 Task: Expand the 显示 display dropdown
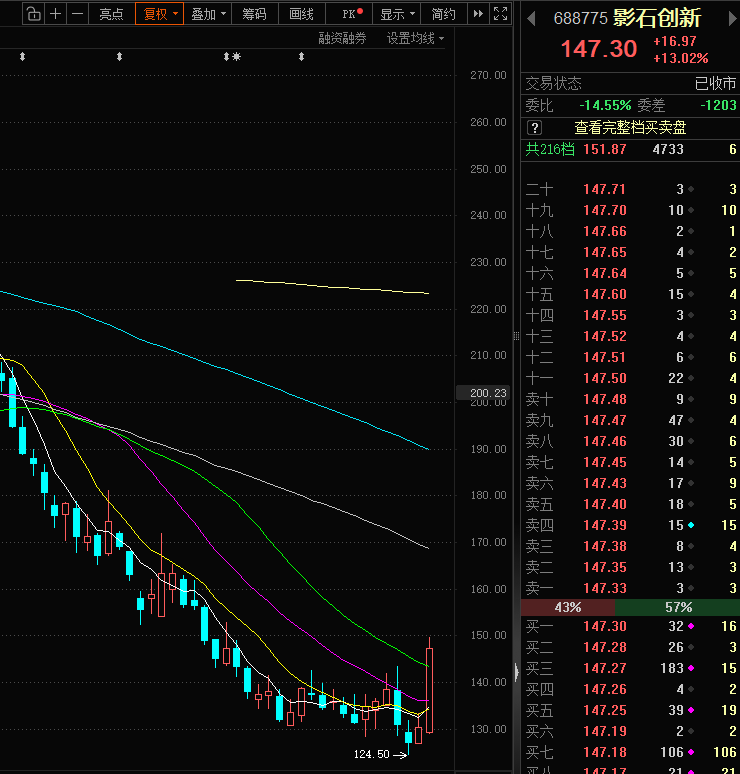(396, 14)
